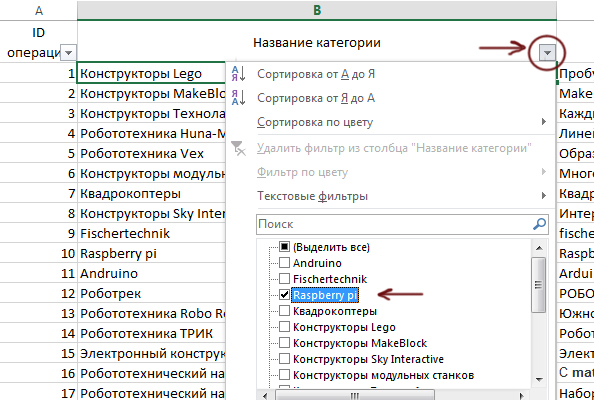Select column A header
594x400 pixels.
[x=38, y=10]
